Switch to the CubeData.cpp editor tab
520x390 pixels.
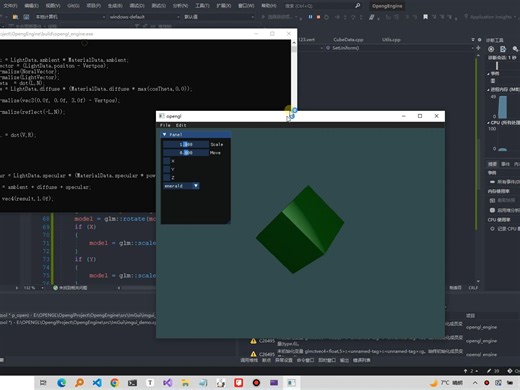tap(348, 39)
